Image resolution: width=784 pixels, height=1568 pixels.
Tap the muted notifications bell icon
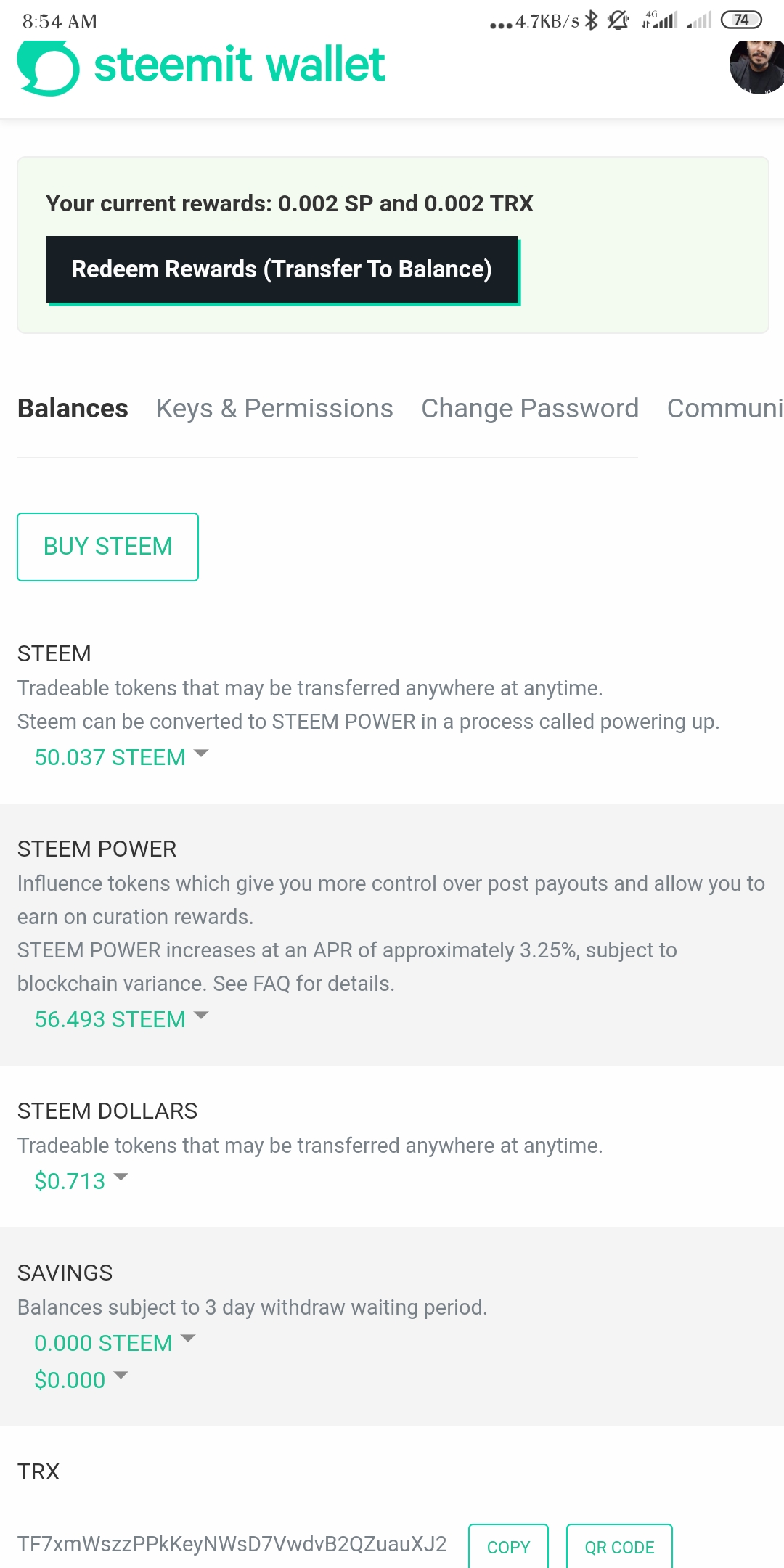pos(618,20)
